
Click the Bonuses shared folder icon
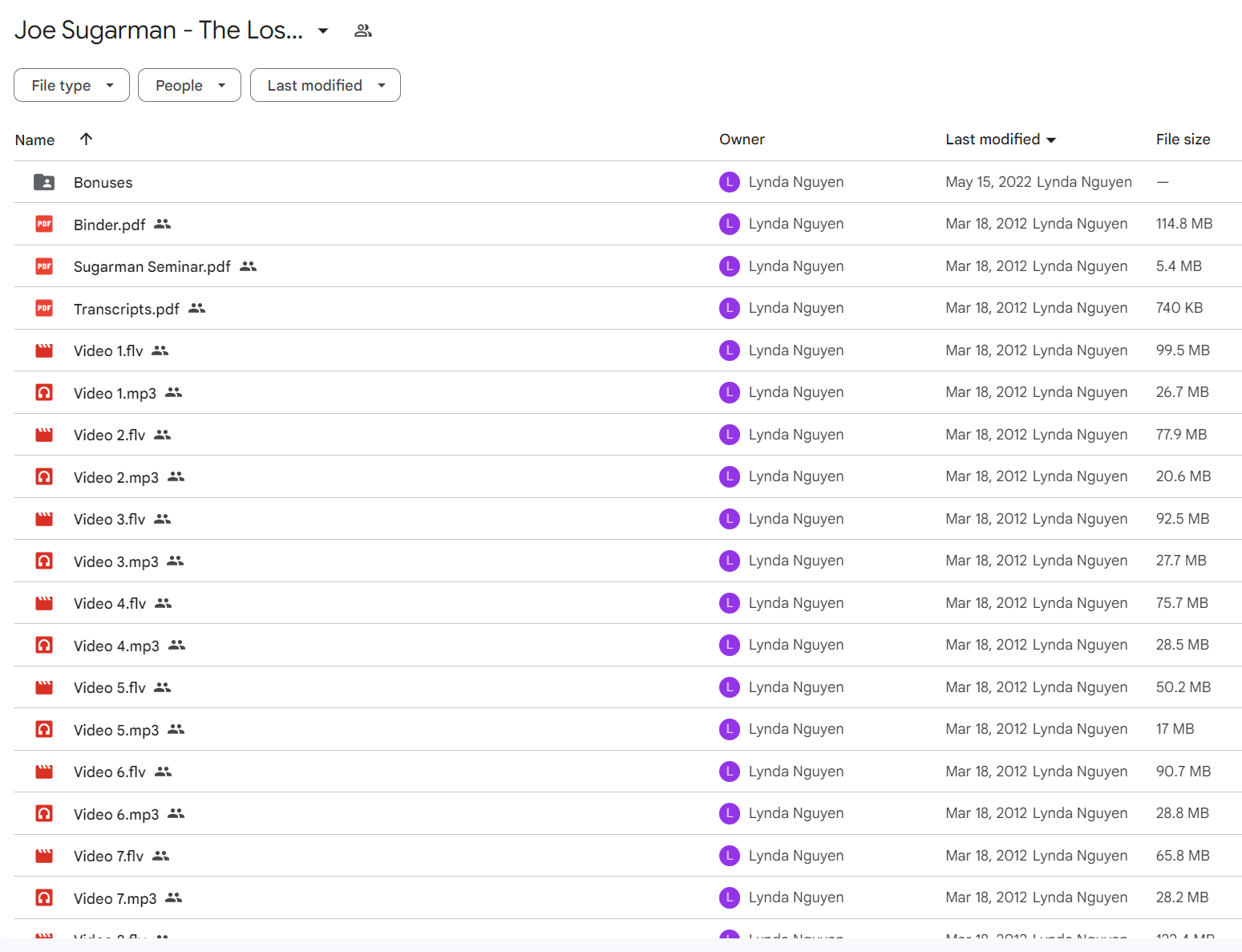coord(44,182)
